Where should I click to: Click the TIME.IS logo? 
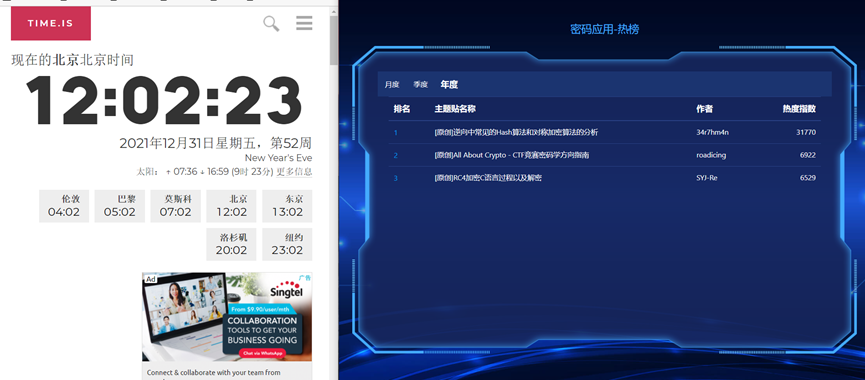pyautogui.click(x=51, y=24)
